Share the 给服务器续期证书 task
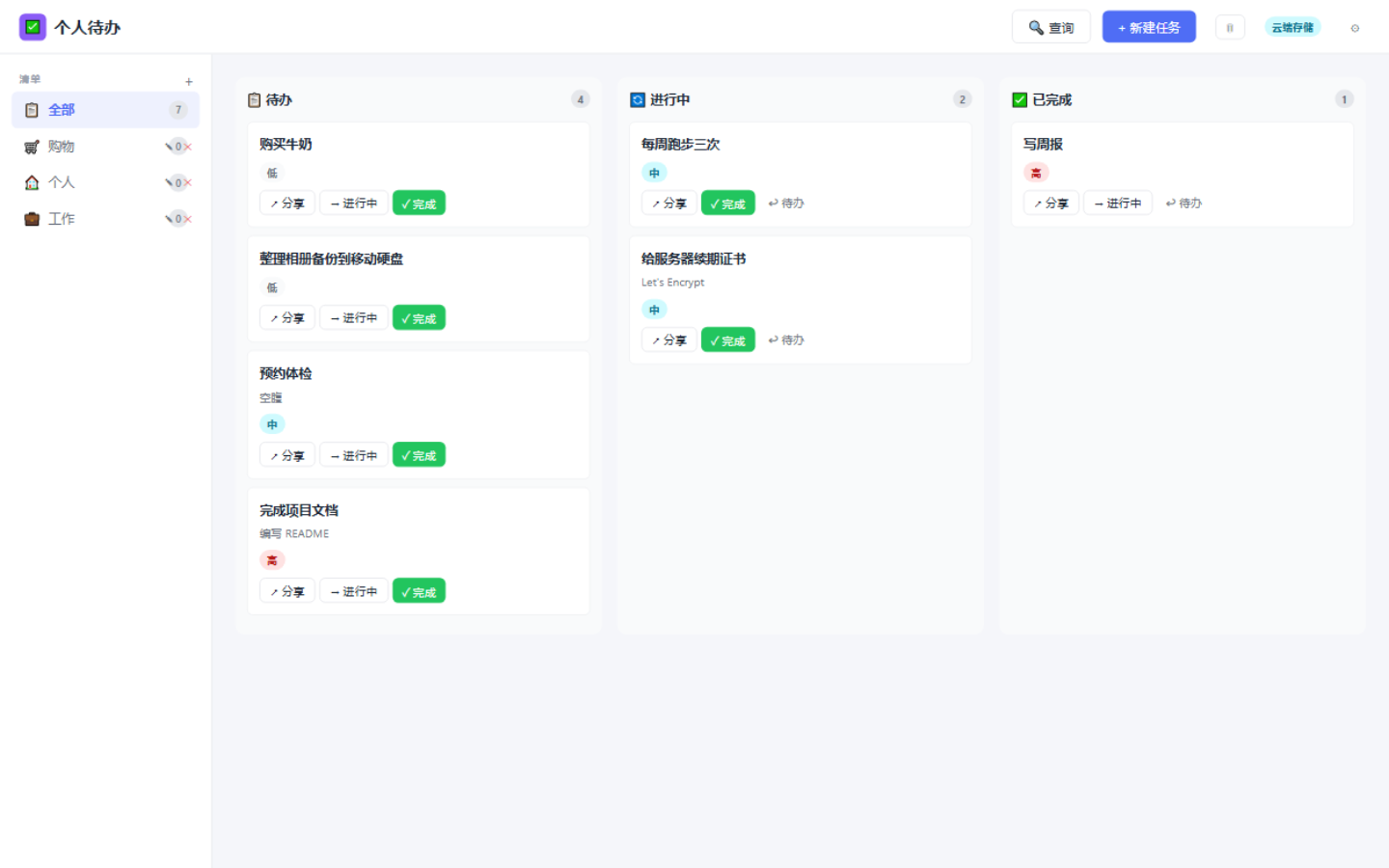Screen dimensions: 1389x868 pyautogui.click(x=668, y=340)
